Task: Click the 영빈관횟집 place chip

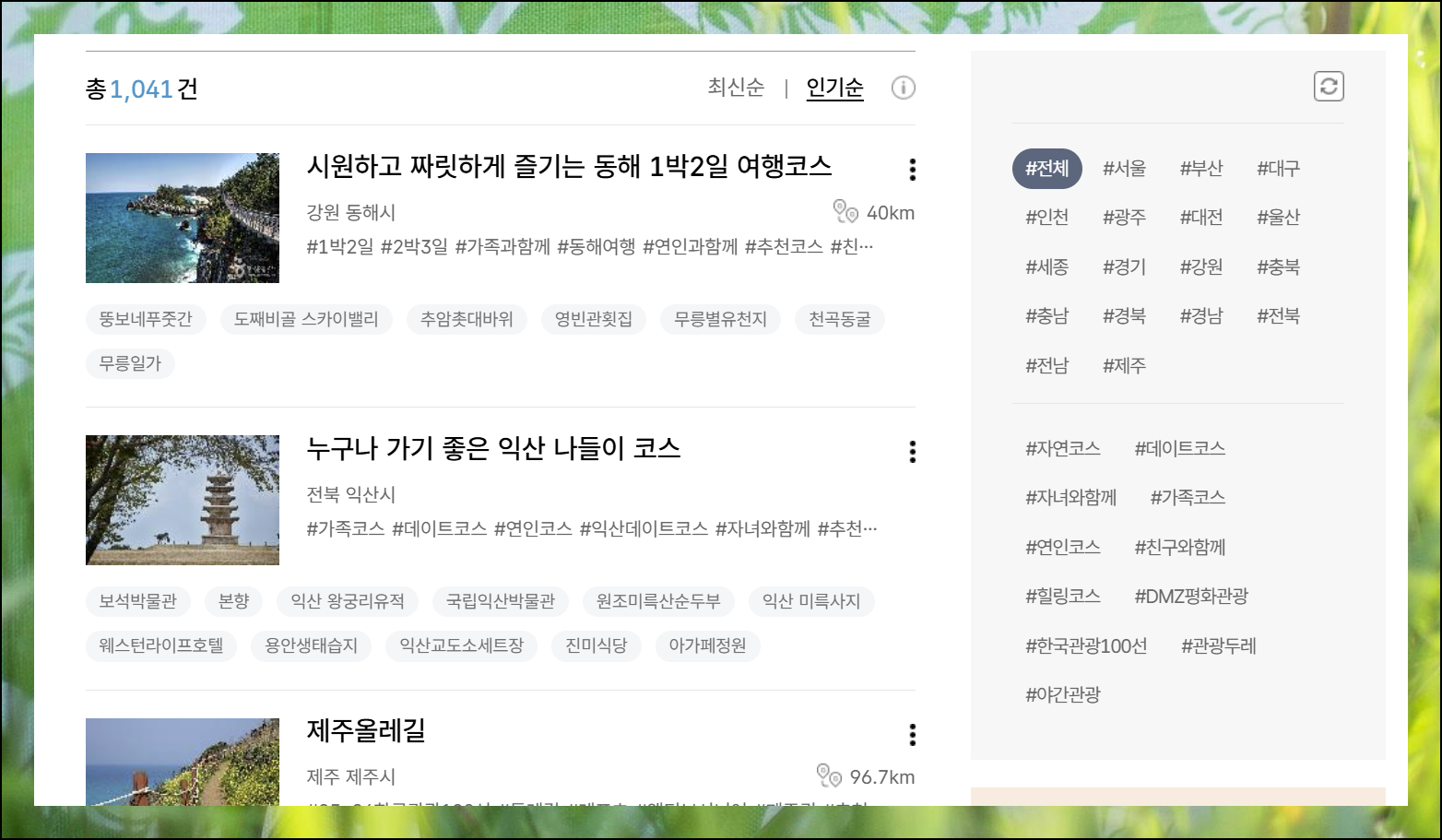Action: (594, 319)
